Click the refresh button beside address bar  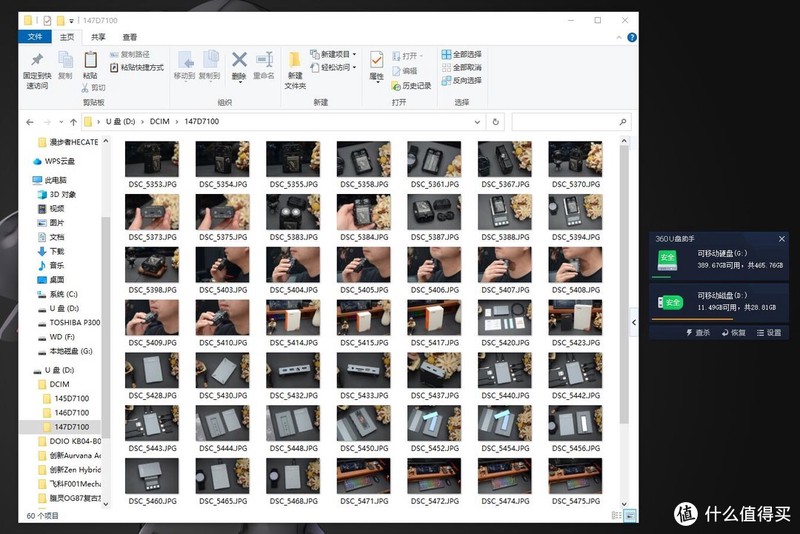(495, 122)
